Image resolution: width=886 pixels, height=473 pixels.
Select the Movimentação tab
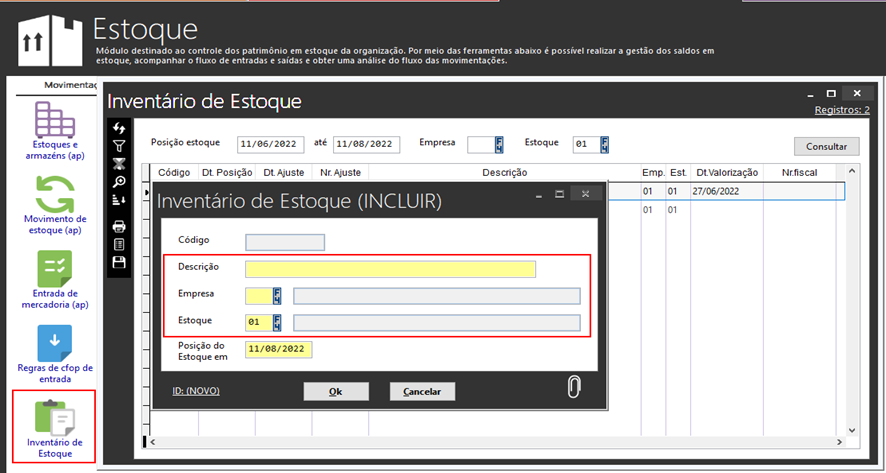pos(71,85)
